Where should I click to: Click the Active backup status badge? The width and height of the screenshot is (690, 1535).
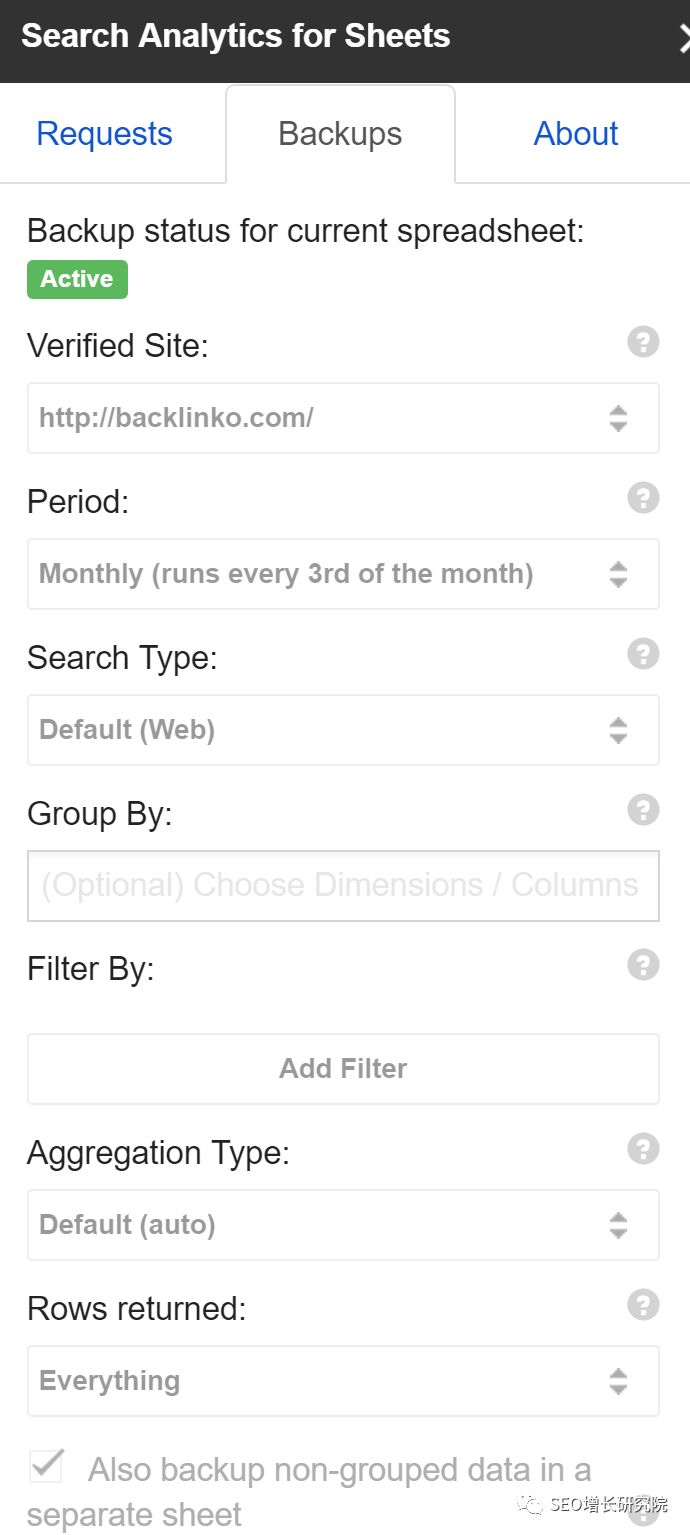coord(77,279)
